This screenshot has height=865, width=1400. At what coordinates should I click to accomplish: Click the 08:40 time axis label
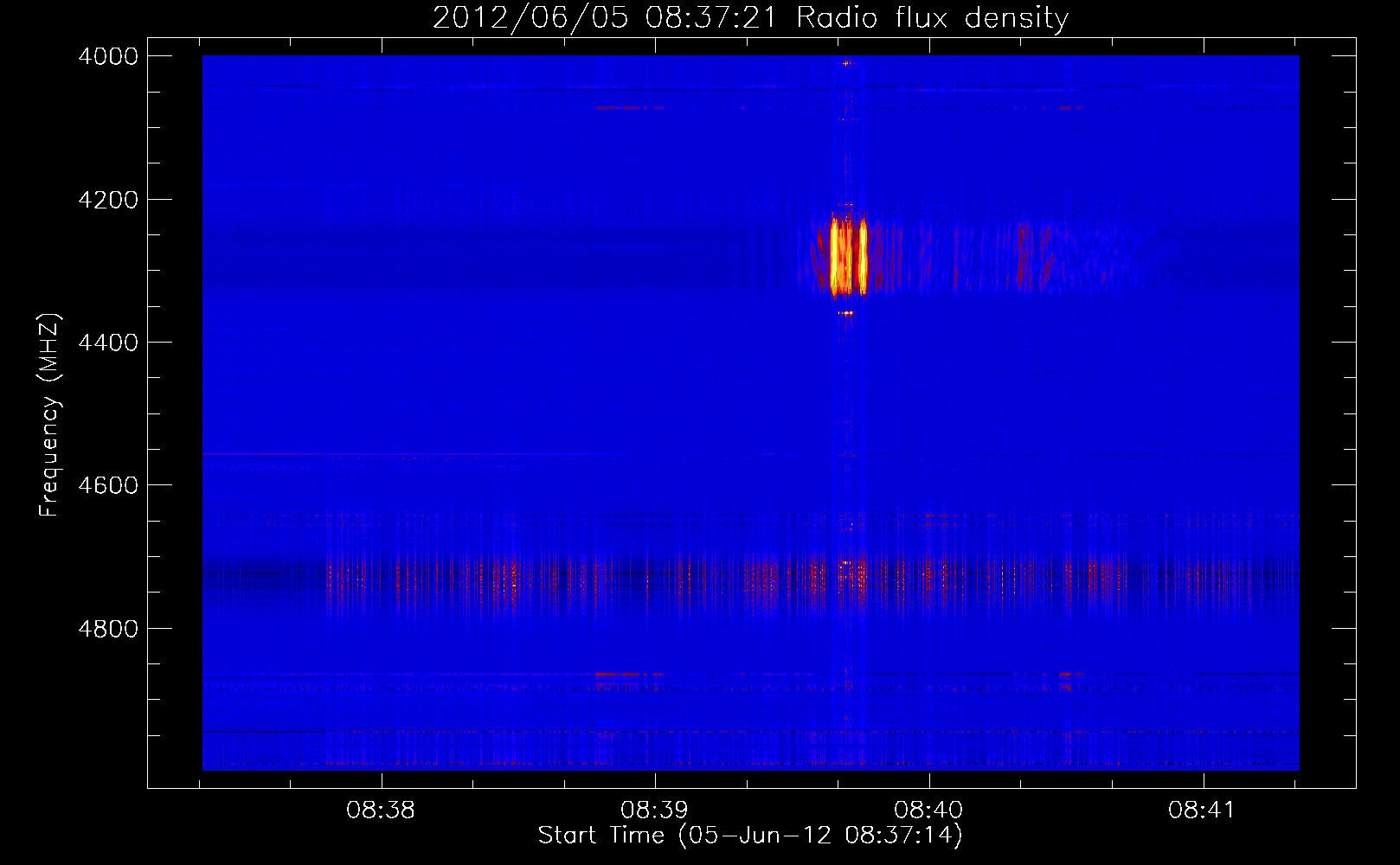click(x=928, y=811)
